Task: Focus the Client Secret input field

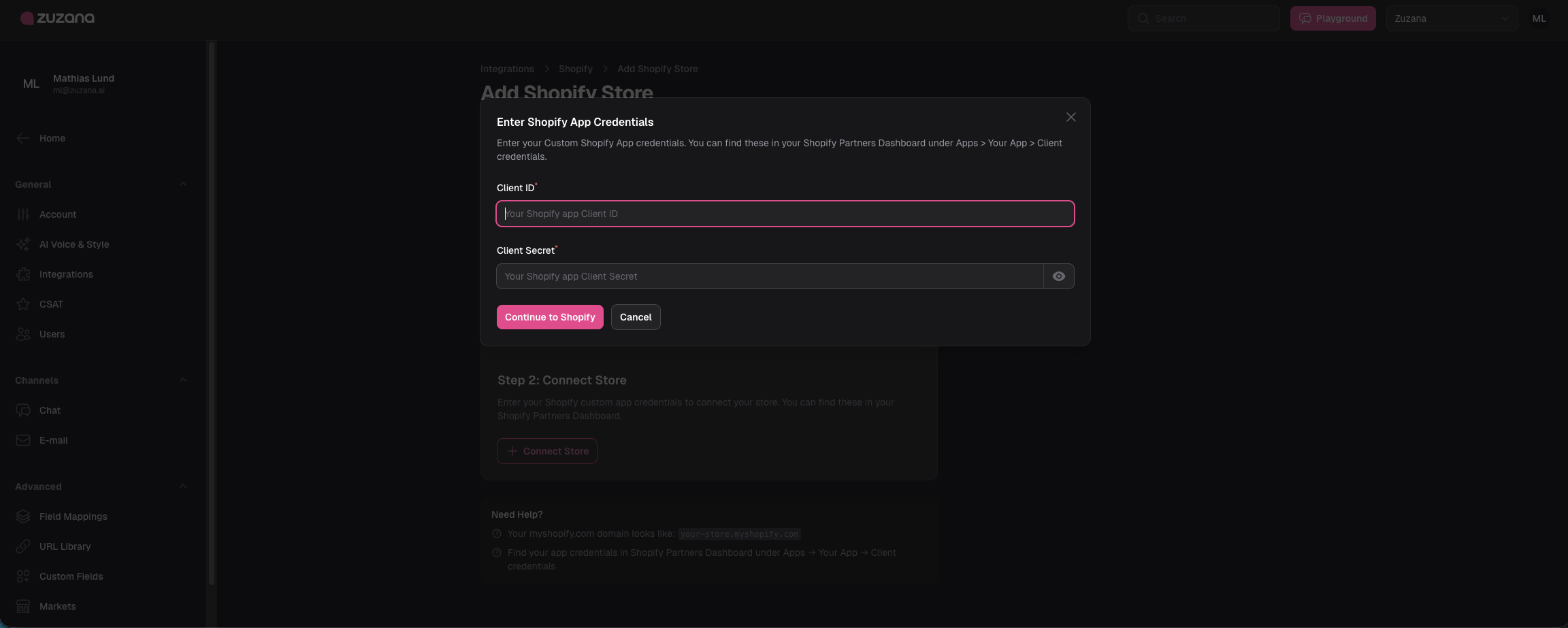Action: pos(769,276)
